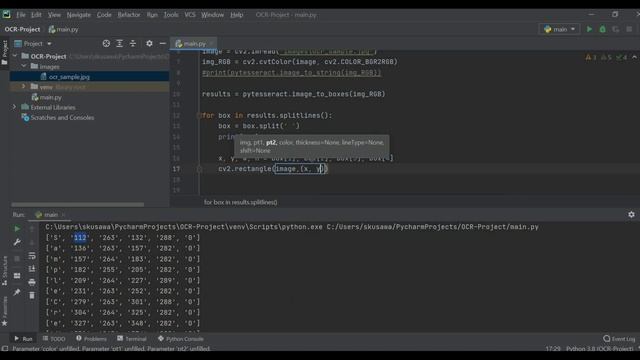Open the TODO tool window
This screenshot has width=640, height=360.
pos(54,339)
